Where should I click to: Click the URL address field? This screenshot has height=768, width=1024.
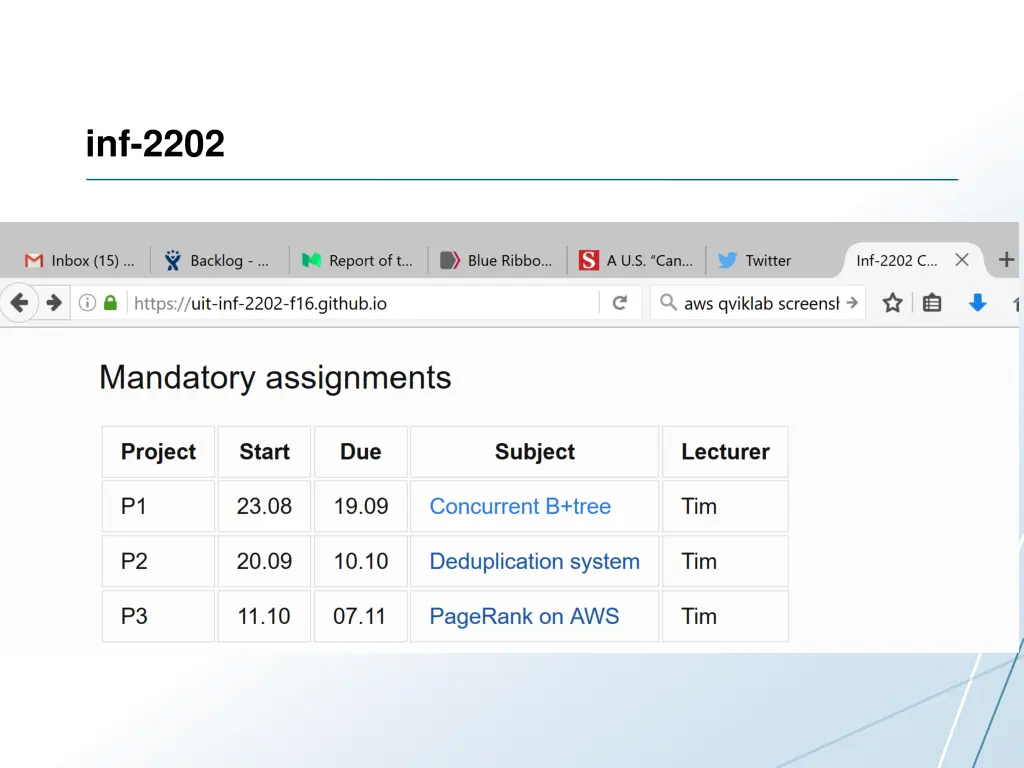click(360, 303)
